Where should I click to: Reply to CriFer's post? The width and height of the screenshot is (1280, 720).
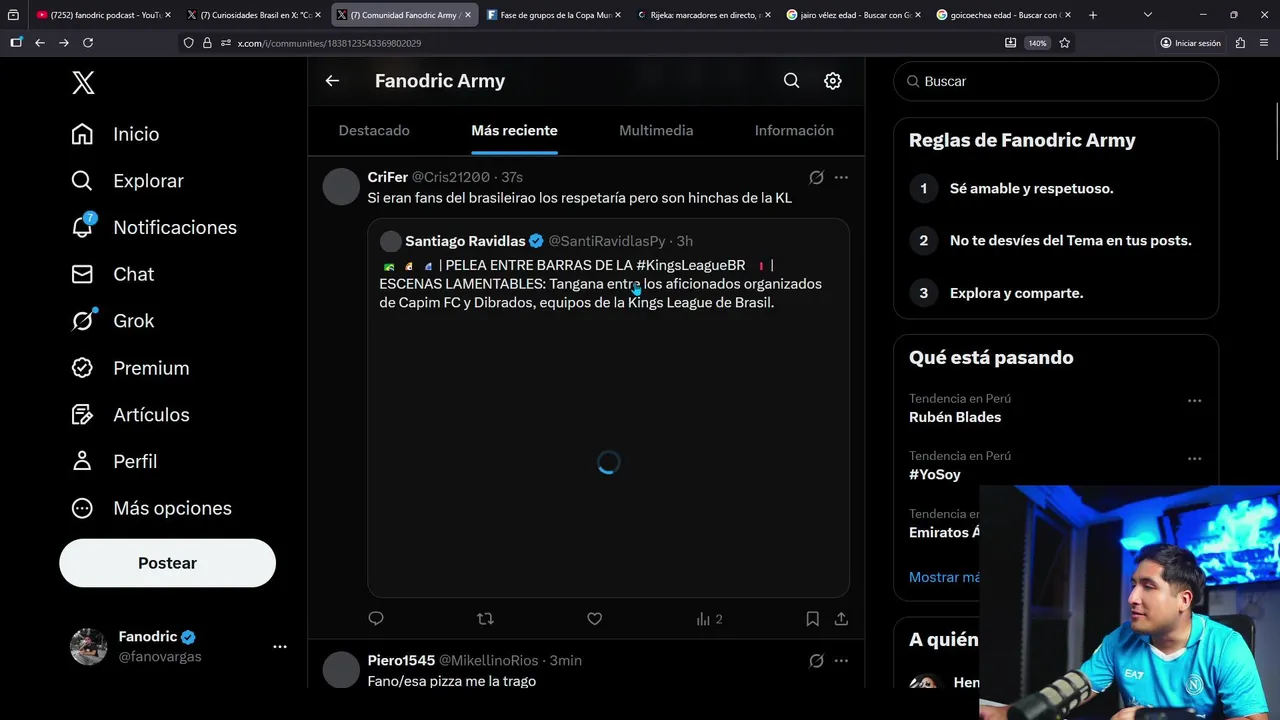pyautogui.click(x=376, y=619)
